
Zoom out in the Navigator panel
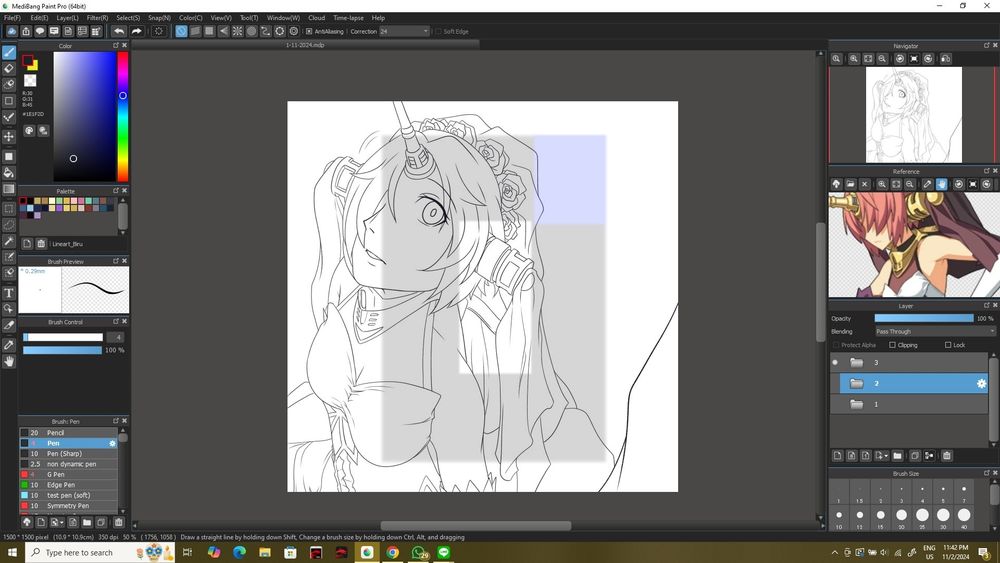882,59
